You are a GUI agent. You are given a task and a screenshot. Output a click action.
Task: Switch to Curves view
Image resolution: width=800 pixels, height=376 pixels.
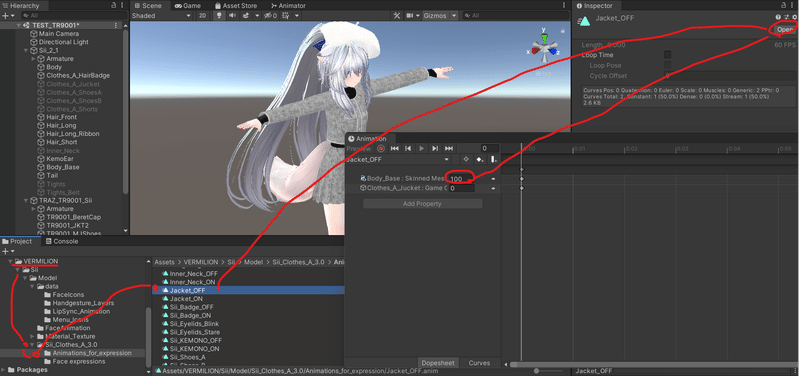coord(480,363)
